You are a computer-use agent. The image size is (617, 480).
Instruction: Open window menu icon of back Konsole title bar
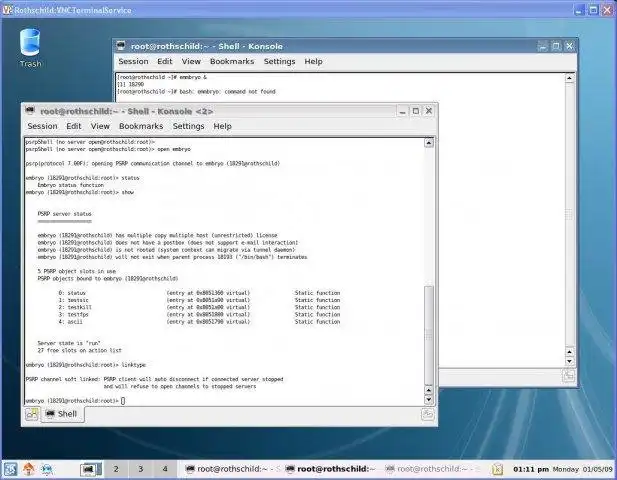(121, 46)
